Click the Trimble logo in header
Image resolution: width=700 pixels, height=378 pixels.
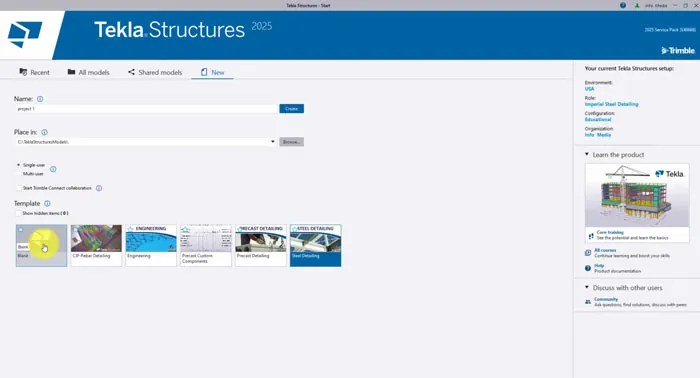tap(678, 50)
